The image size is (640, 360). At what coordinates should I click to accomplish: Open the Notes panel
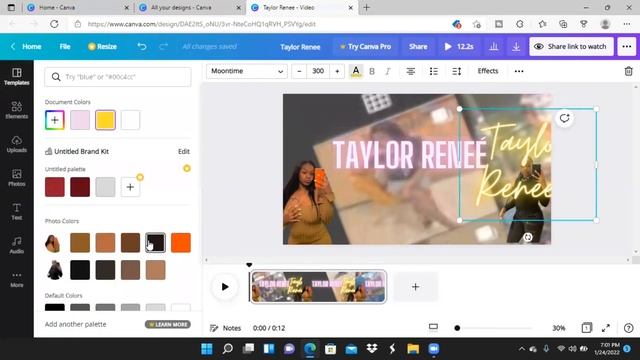point(225,328)
